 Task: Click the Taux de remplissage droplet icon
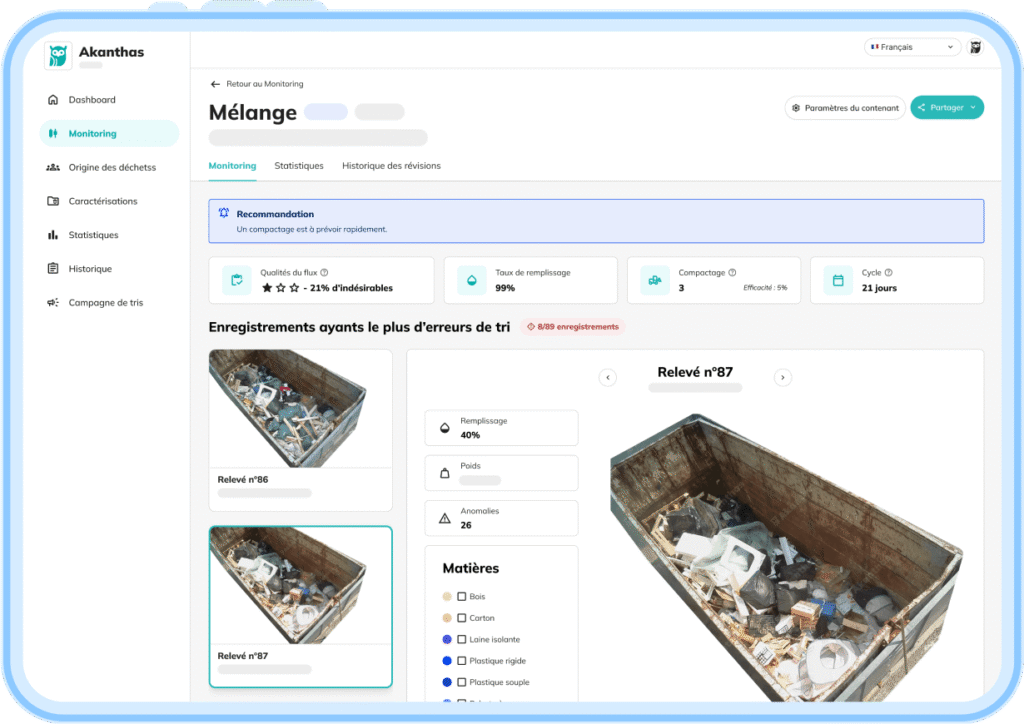coord(472,280)
